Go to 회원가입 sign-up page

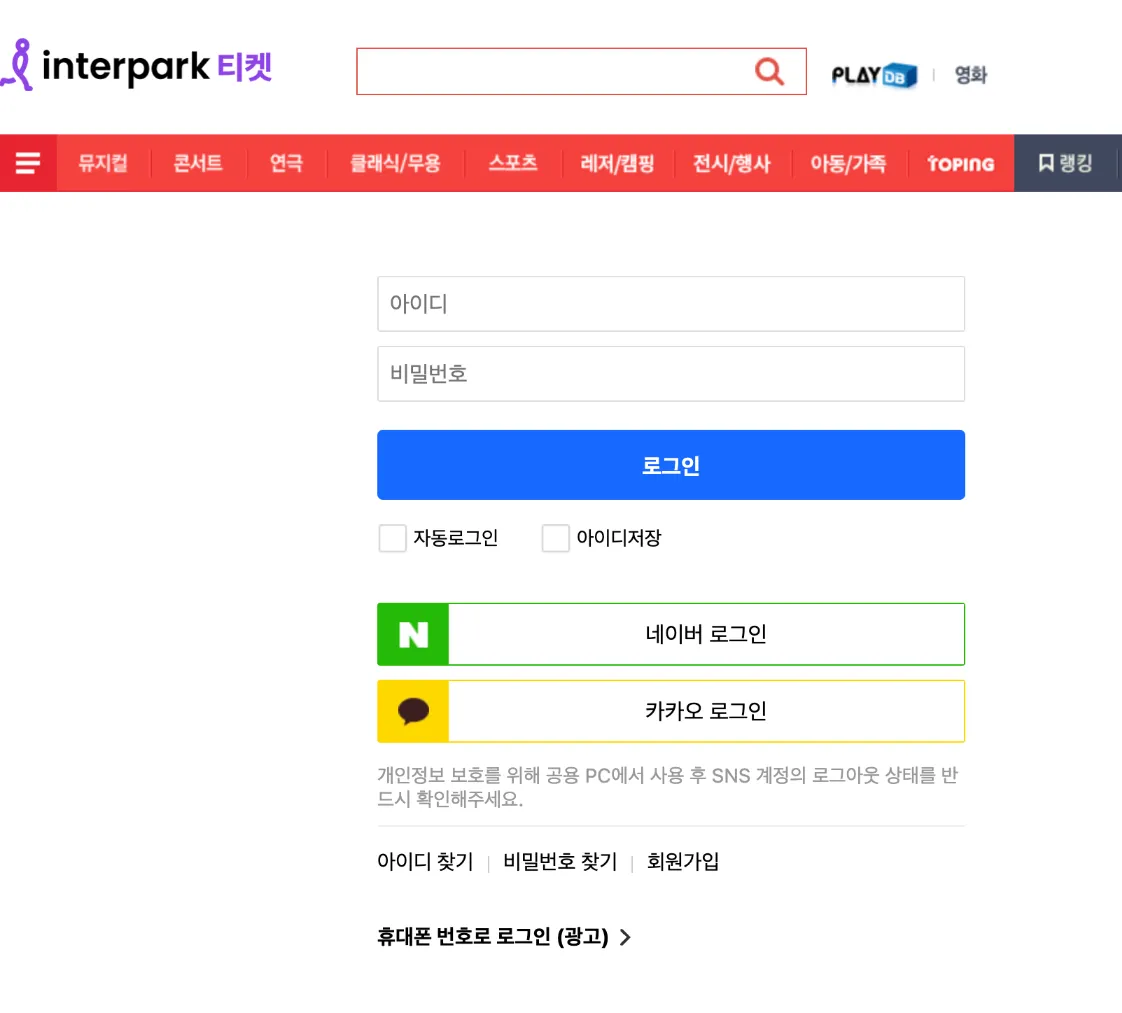click(683, 861)
